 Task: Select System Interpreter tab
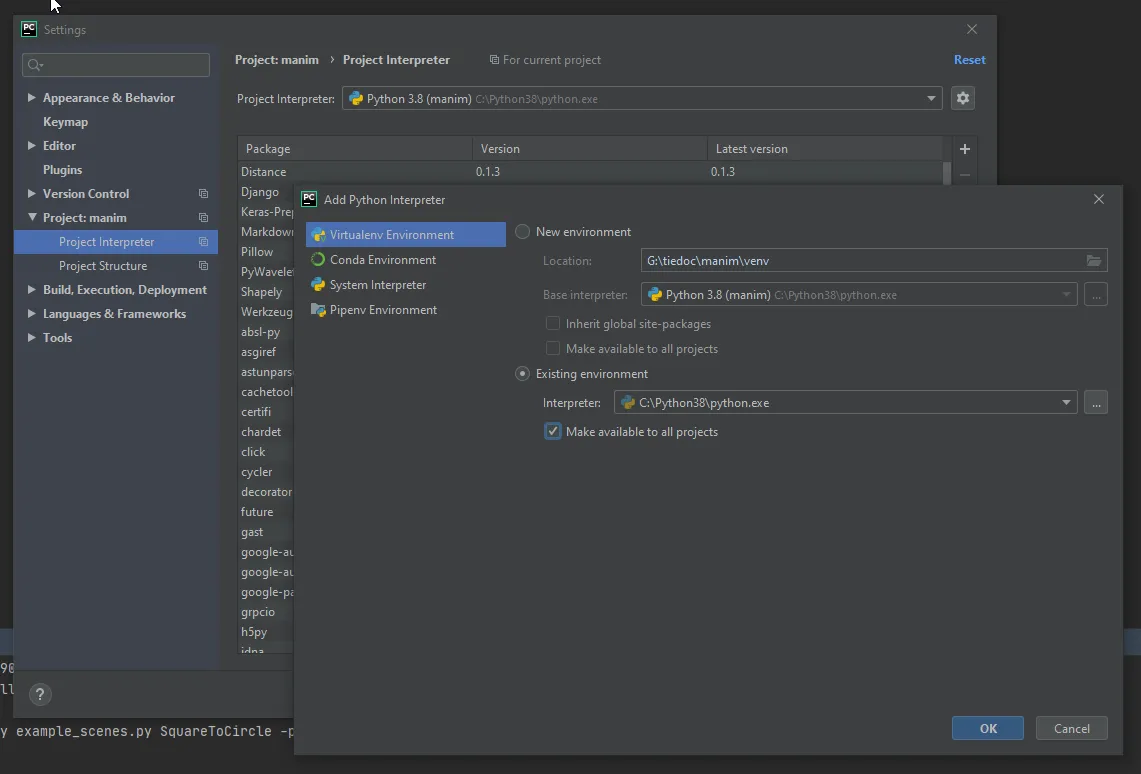point(405,284)
